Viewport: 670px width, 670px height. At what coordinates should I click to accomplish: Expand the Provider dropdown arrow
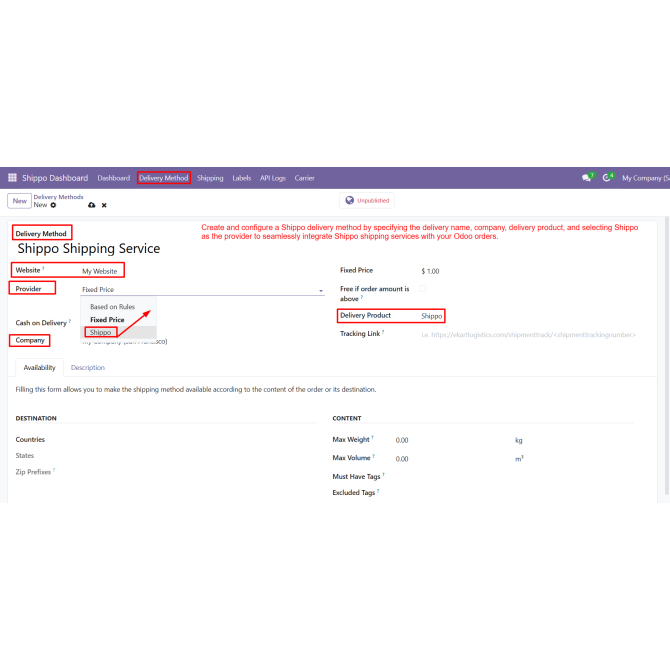[321, 291]
